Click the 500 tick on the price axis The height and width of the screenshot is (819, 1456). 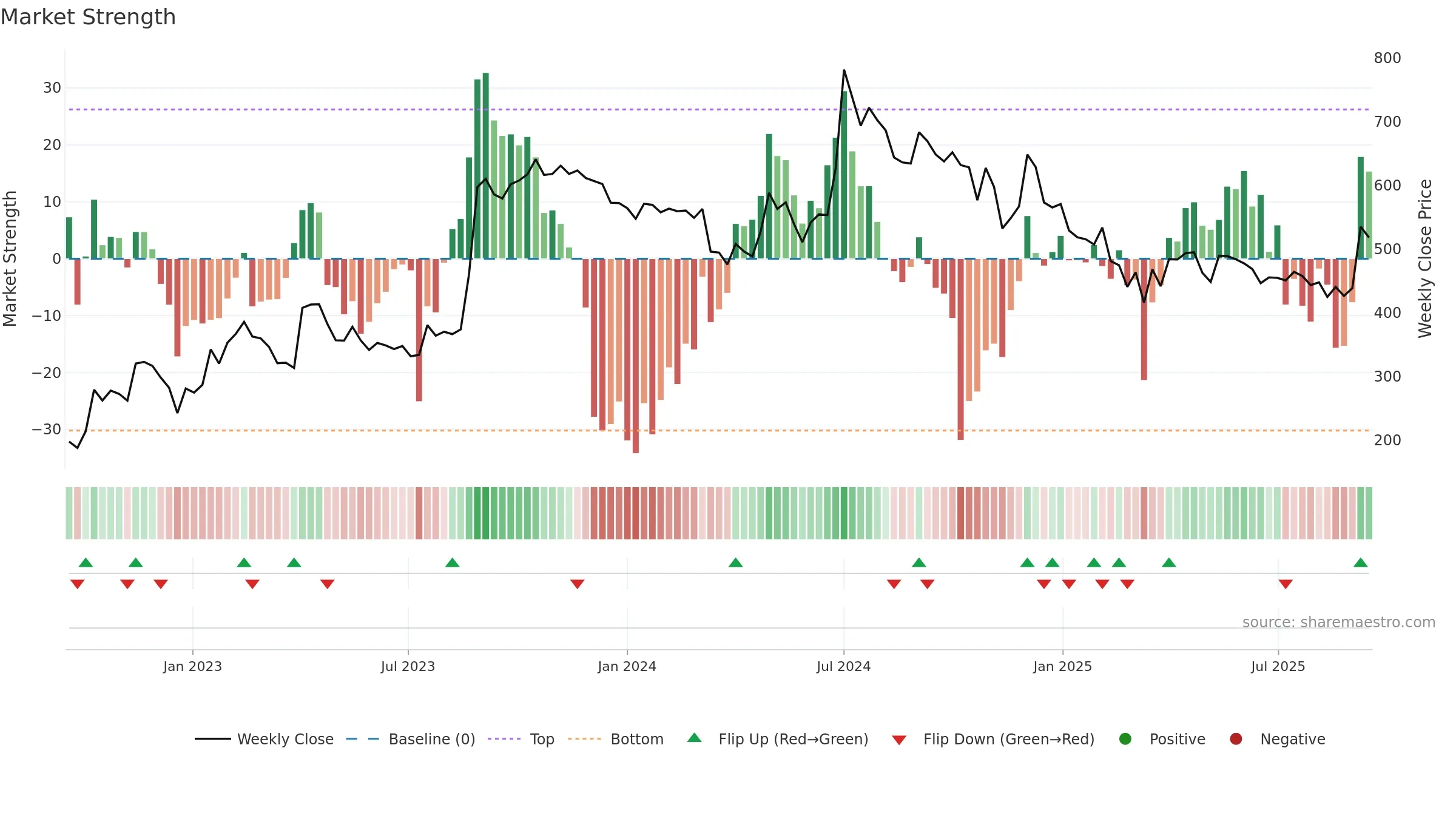[1387, 249]
